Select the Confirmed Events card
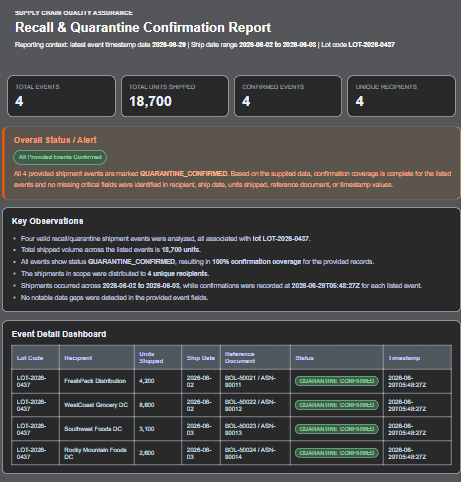This screenshot has height=482, width=461. pyautogui.click(x=288, y=96)
